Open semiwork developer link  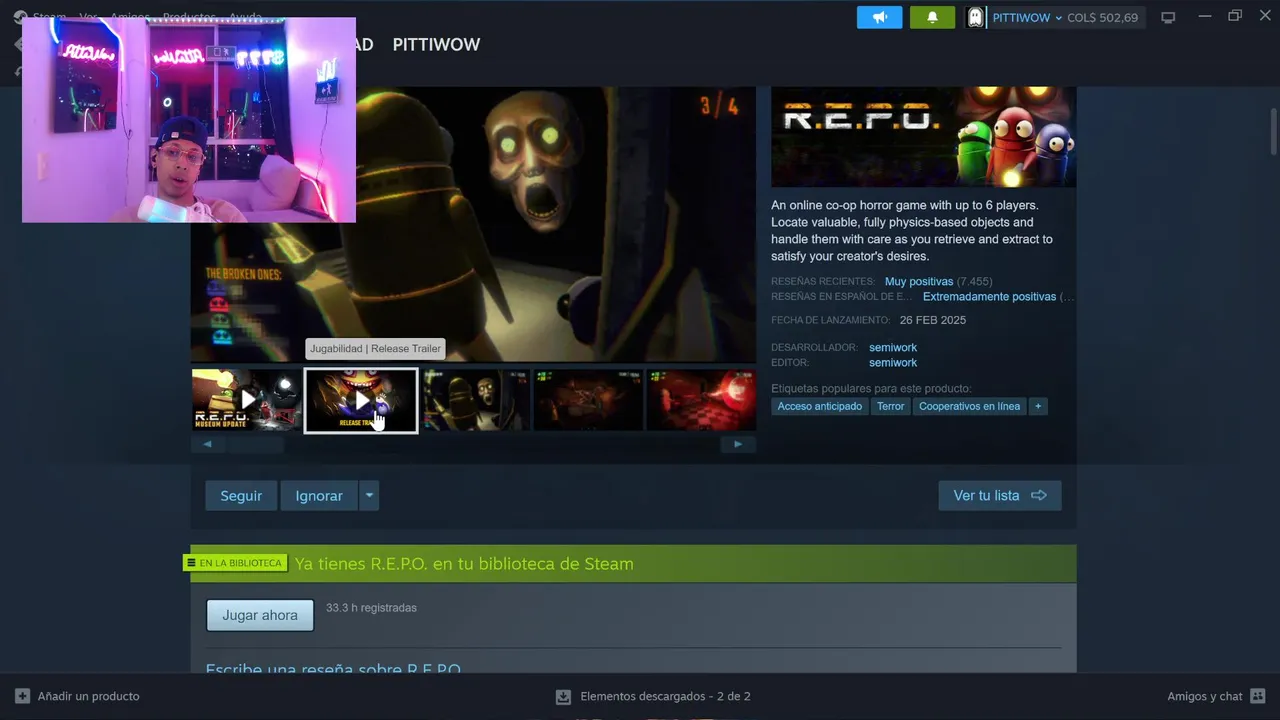pos(893,347)
